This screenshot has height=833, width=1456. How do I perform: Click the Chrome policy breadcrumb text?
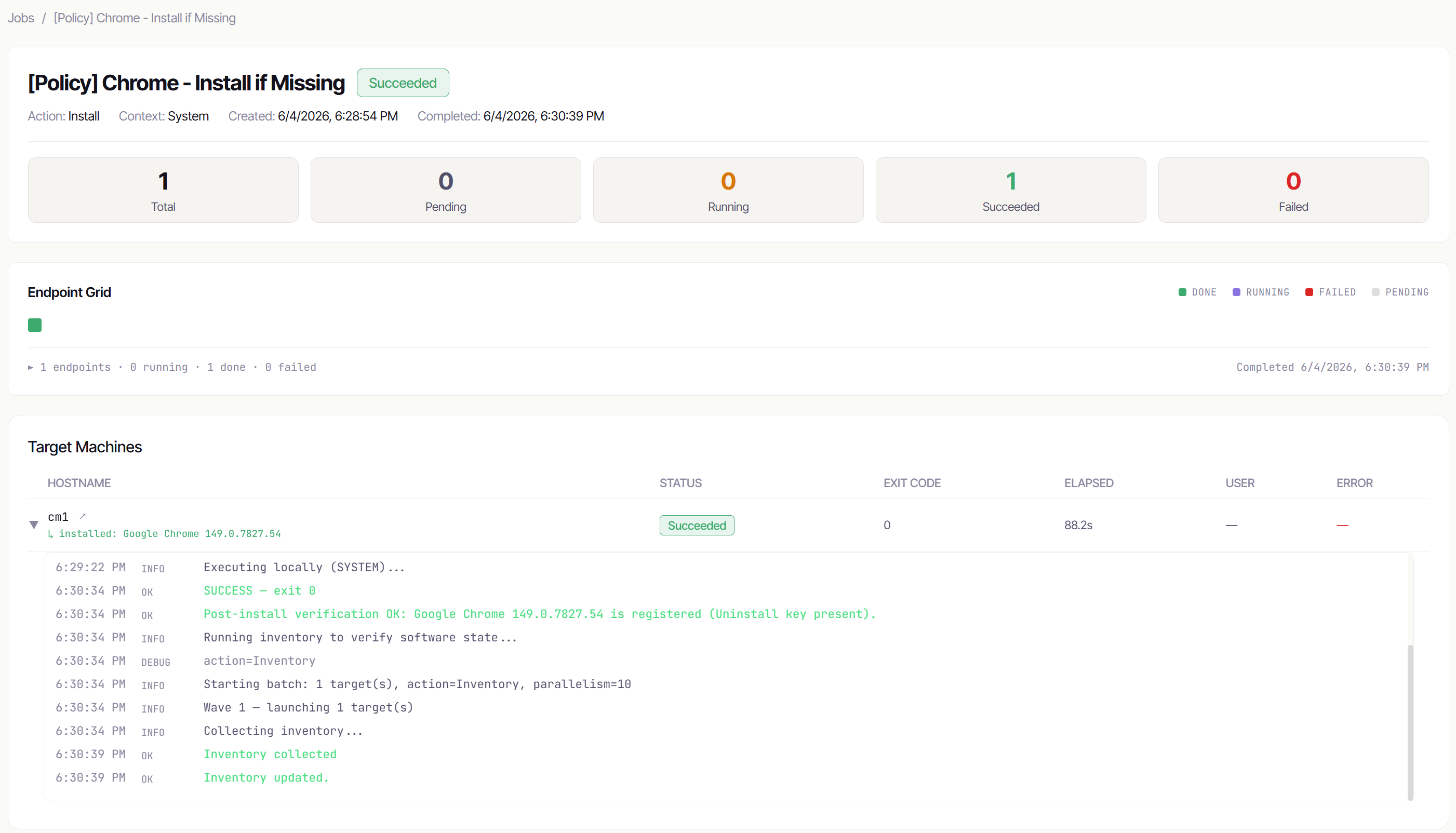coord(144,18)
